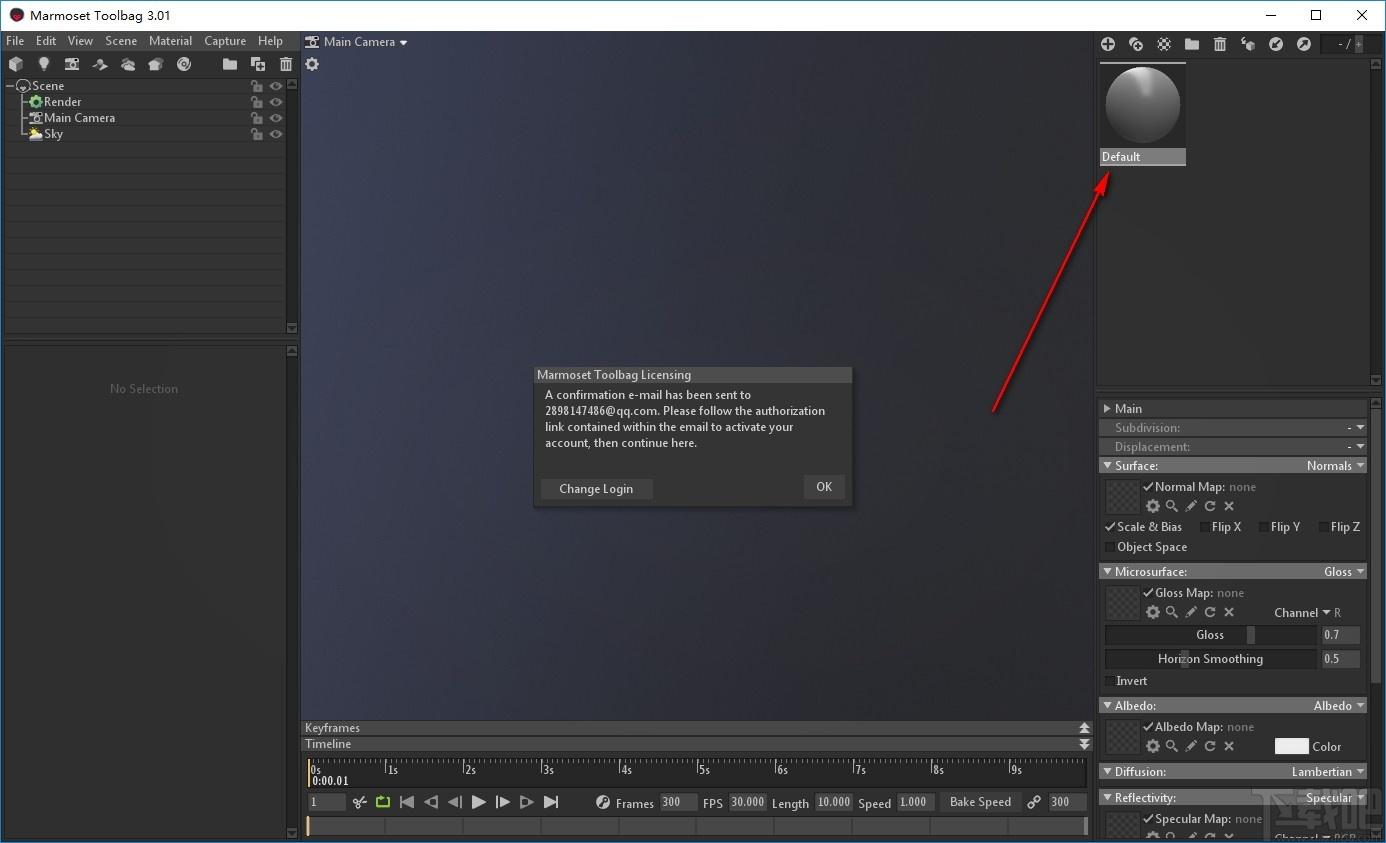Toggle the Scale & Bias checkbox
The image size is (1386, 843).
tap(1110, 527)
